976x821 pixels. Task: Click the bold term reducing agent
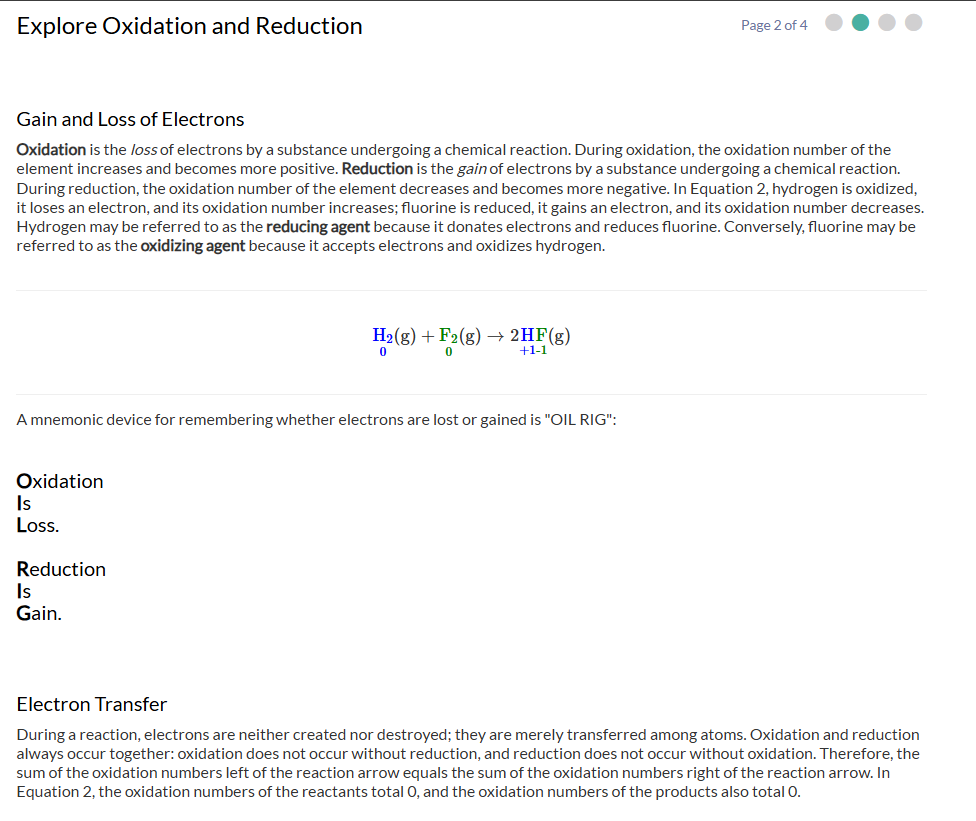318,227
